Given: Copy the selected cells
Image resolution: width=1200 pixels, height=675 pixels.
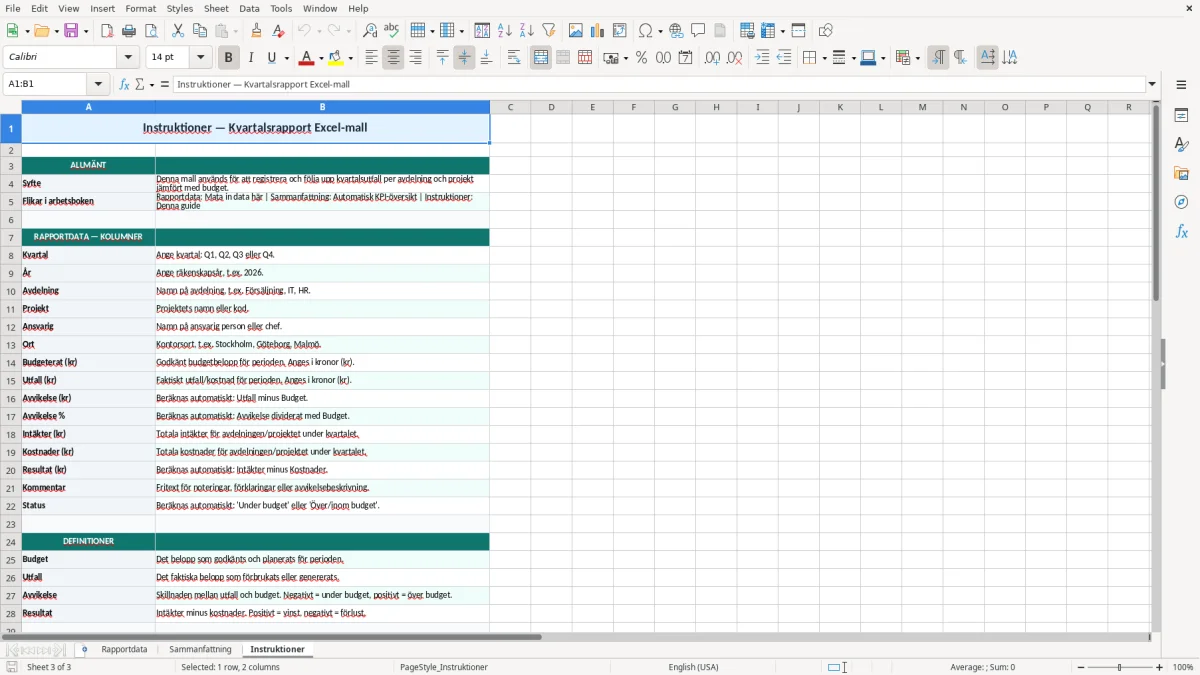Looking at the screenshot, I should [200, 31].
